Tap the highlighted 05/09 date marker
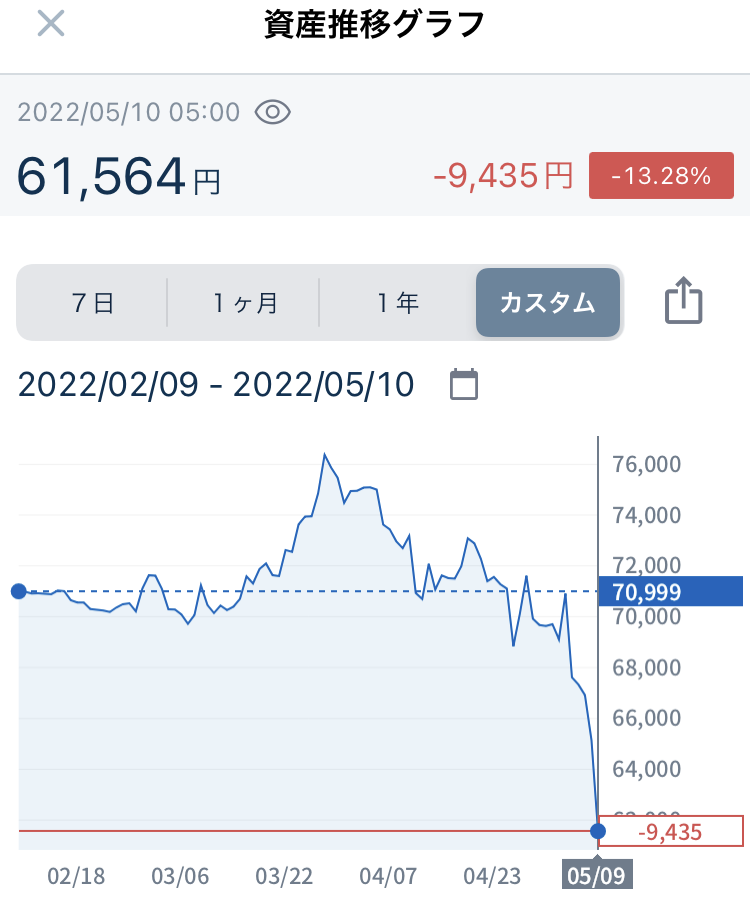This screenshot has height=899, width=750. pos(596,875)
